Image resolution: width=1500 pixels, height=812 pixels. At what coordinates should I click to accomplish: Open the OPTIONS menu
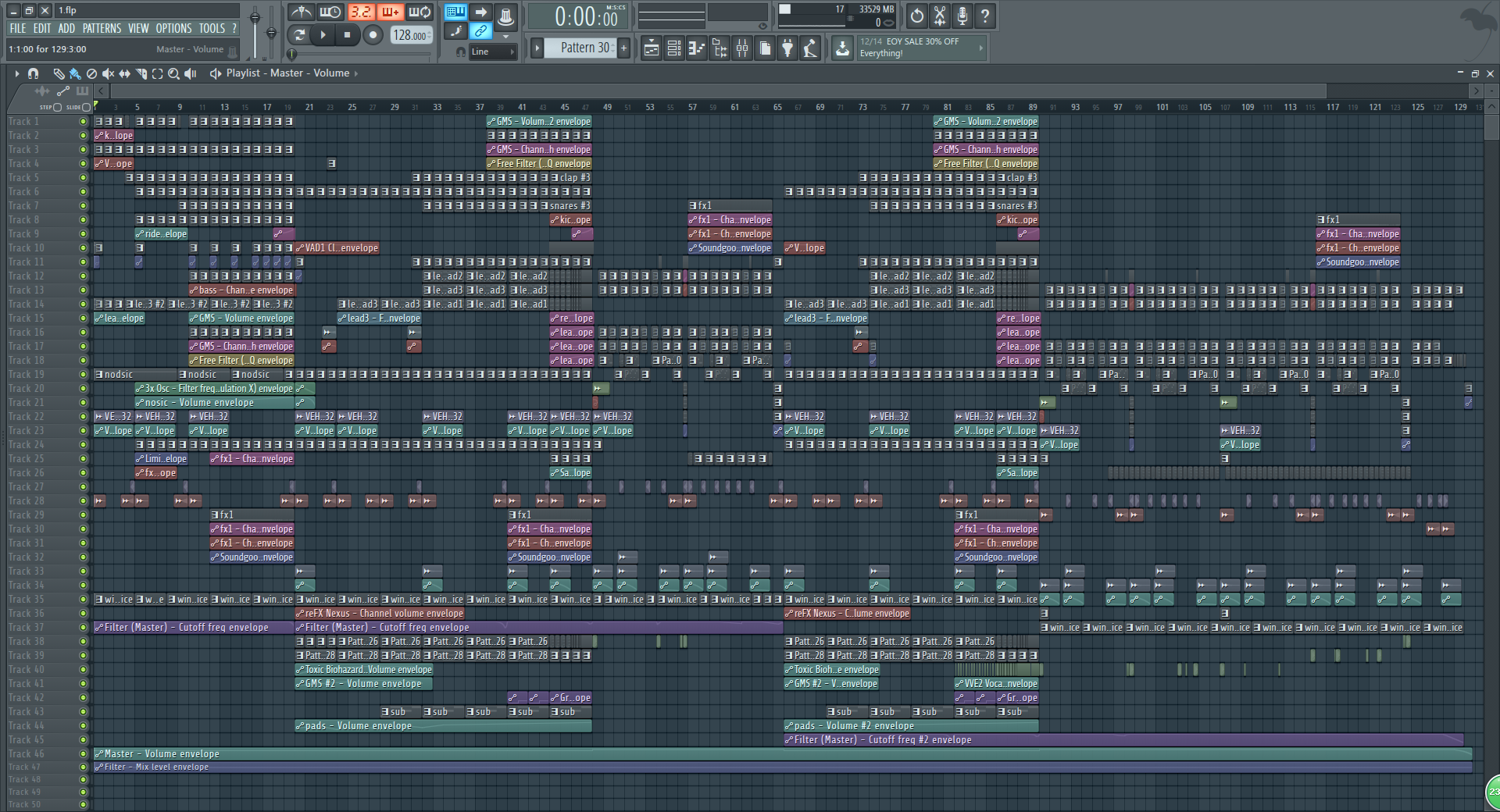(x=173, y=28)
